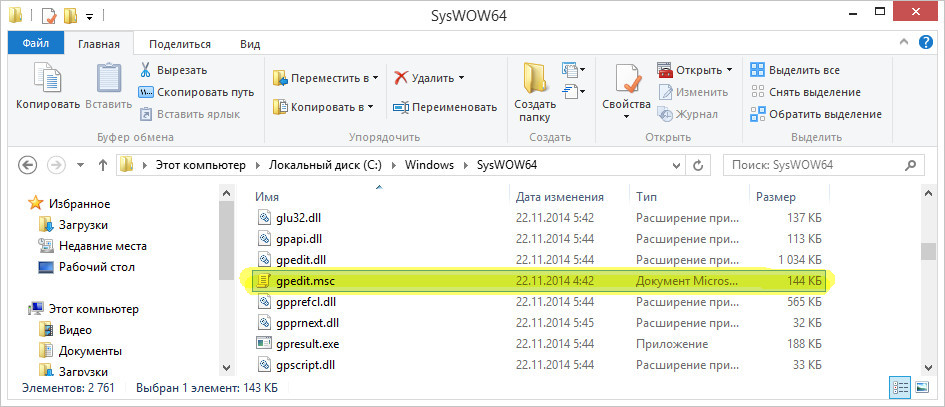Expand the Открыть dropdown arrow
The image size is (945, 407).
click(729, 70)
